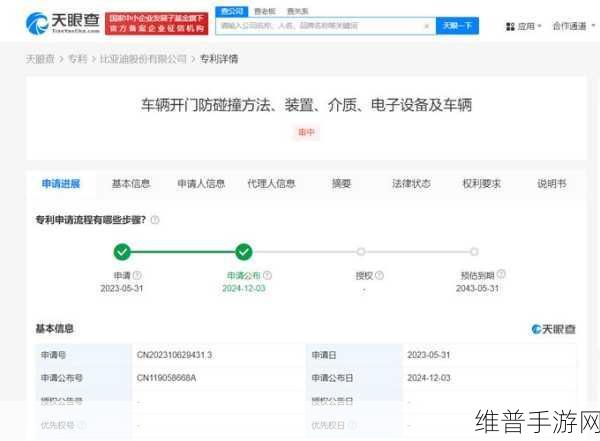Switch to the 申请人信息 tab
Screen dimensions: 600x441
(x=201, y=184)
